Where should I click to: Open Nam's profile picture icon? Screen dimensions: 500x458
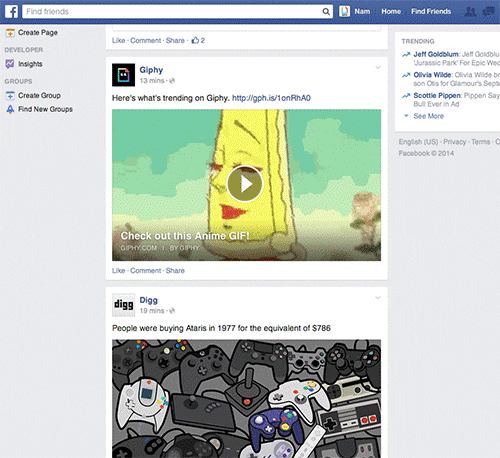click(344, 11)
